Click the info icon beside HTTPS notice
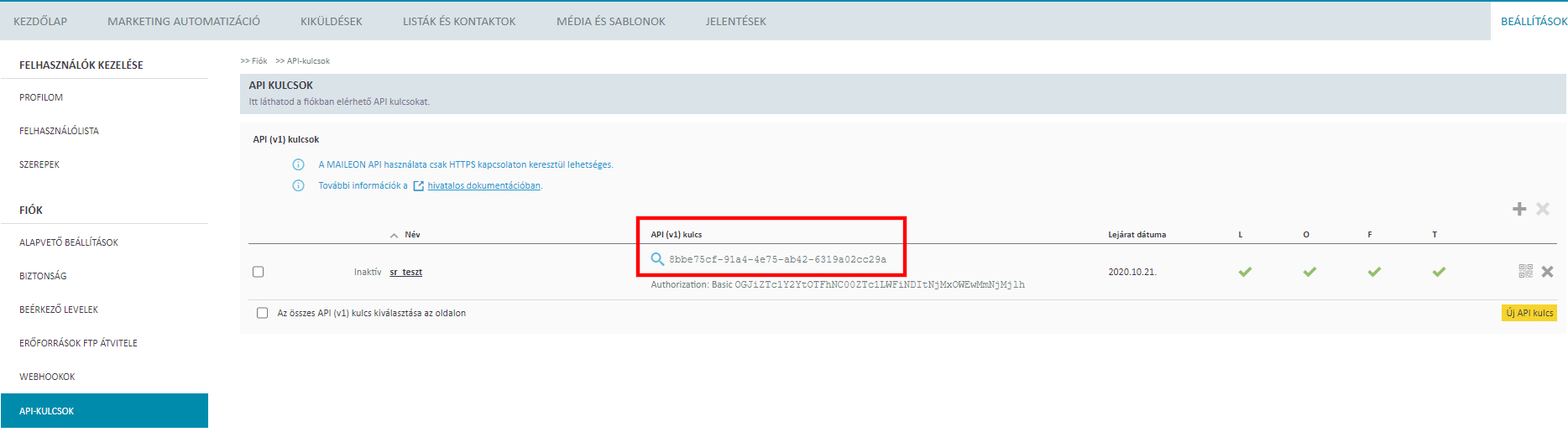 pos(298,164)
